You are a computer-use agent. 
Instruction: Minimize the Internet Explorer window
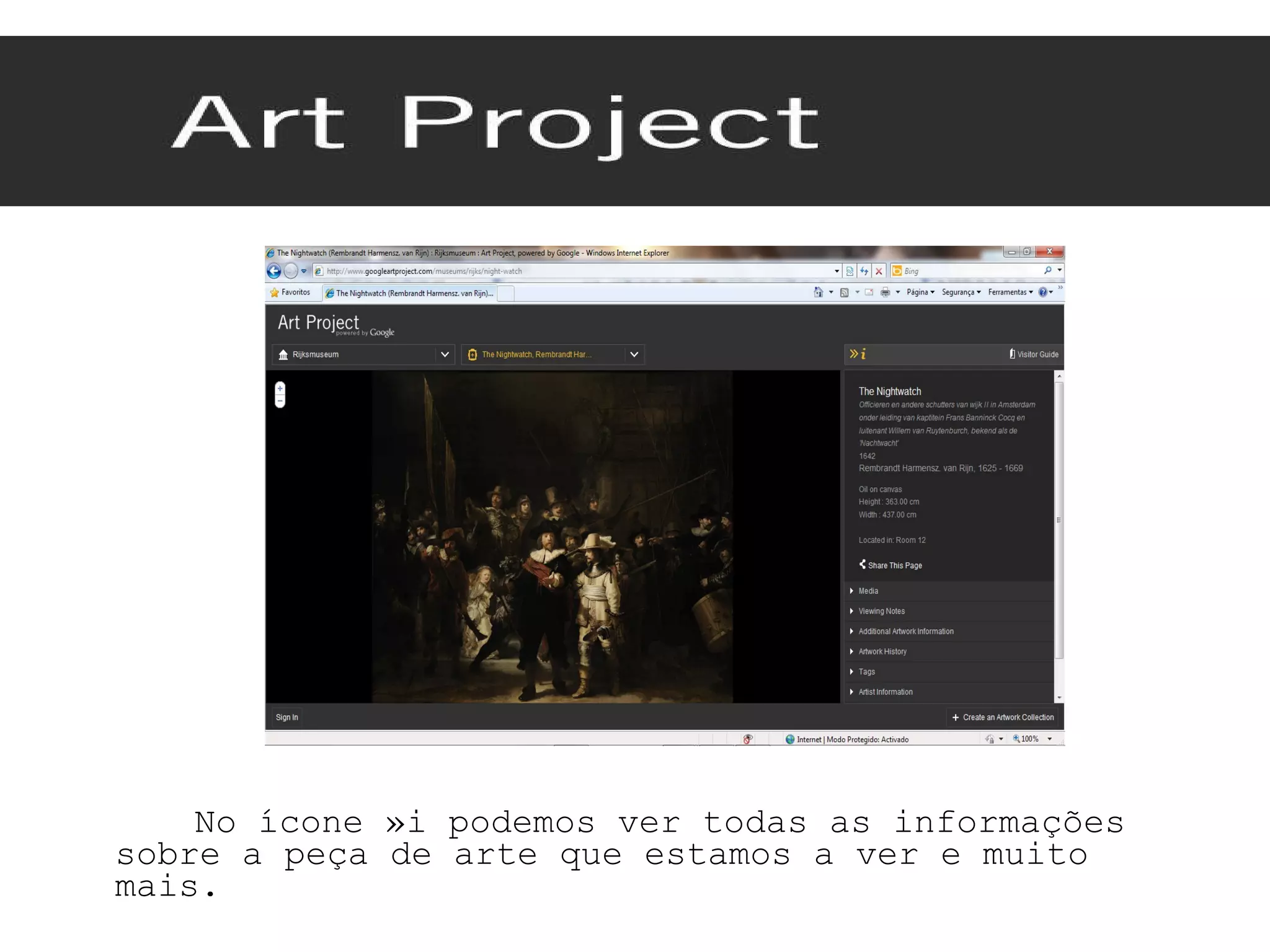(x=1011, y=252)
